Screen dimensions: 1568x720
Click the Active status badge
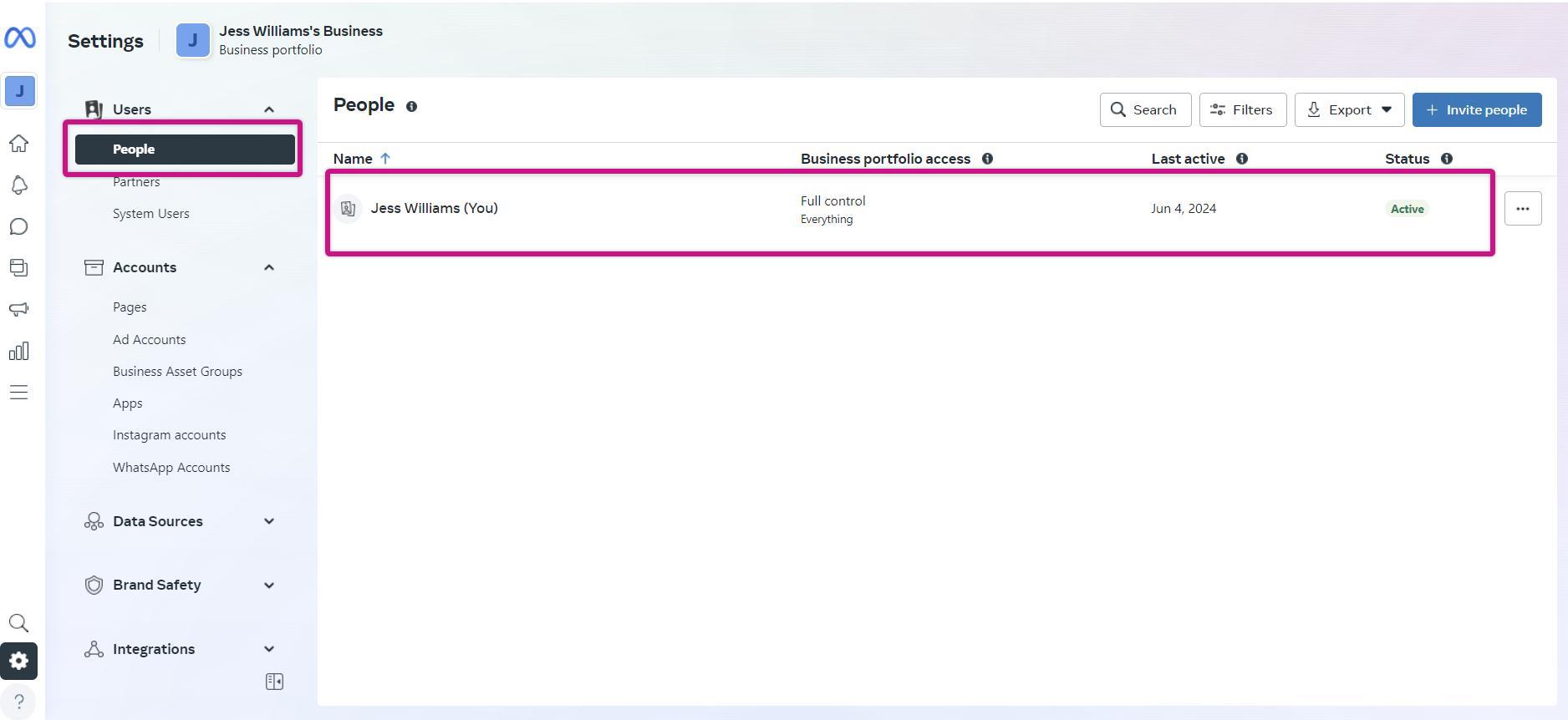[1408, 209]
